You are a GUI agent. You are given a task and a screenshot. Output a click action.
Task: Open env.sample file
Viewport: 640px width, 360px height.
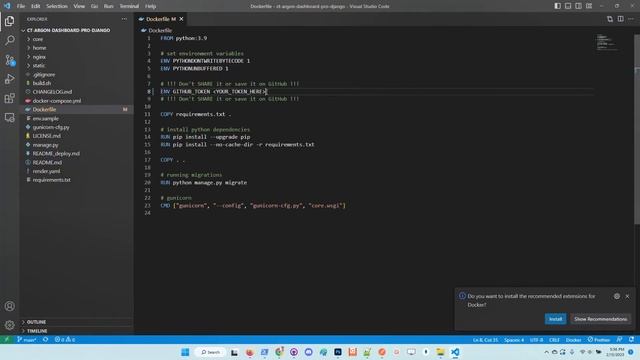76,118
